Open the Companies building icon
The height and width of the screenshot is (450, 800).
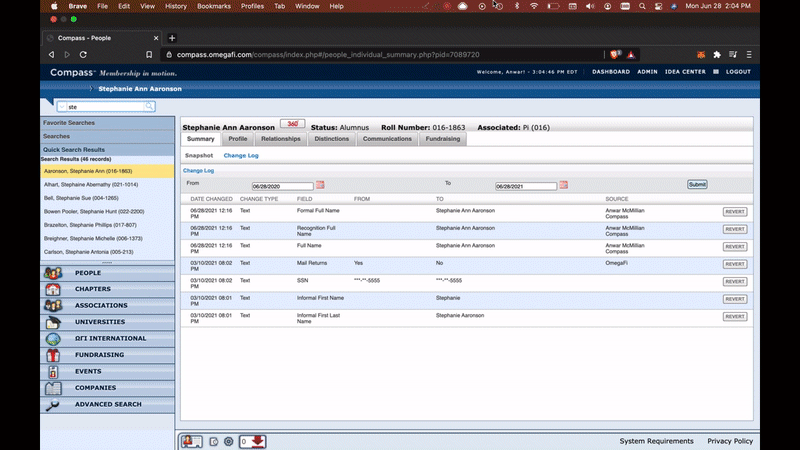coord(53,388)
